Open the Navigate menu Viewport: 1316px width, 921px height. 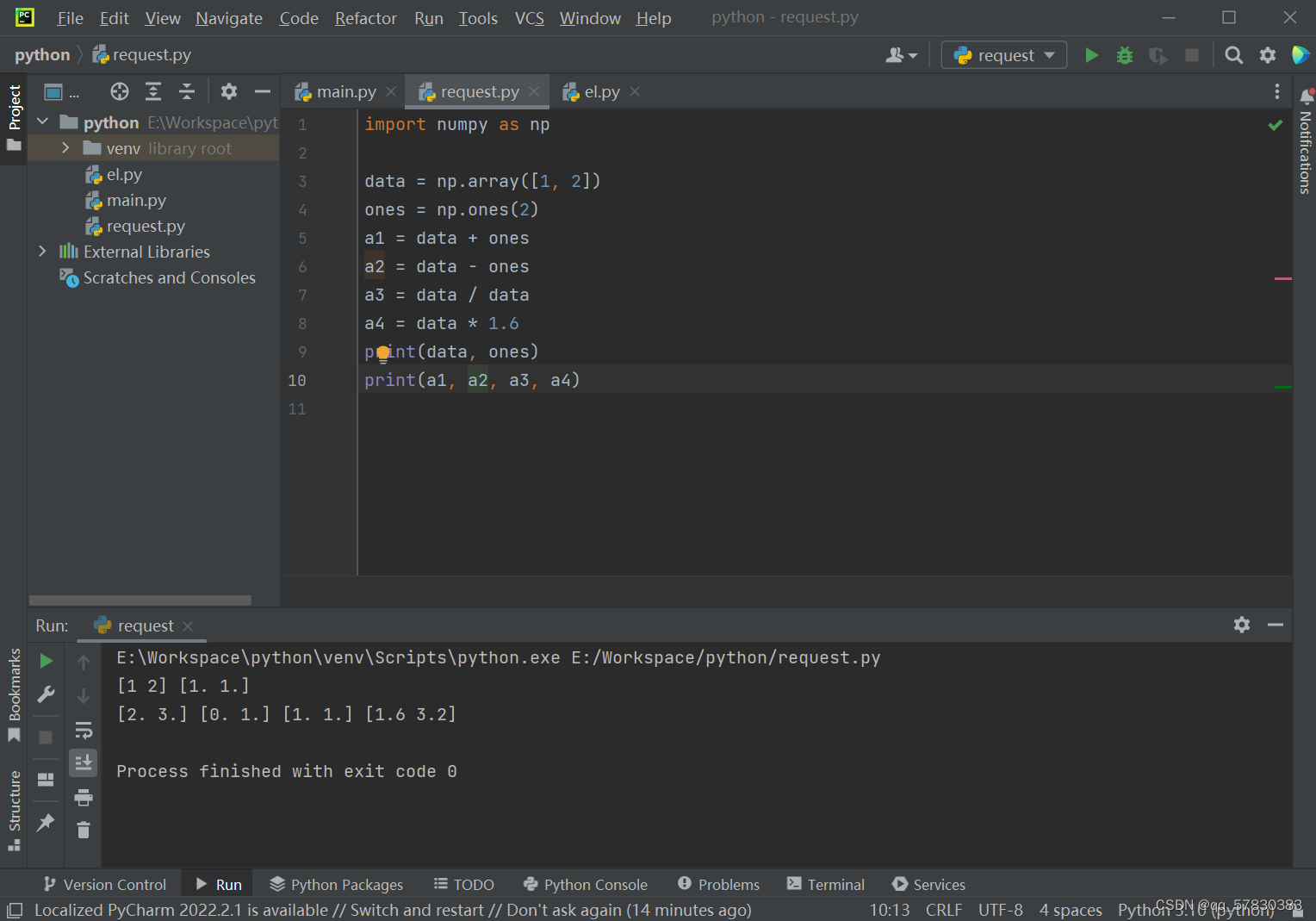(x=229, y=18)
